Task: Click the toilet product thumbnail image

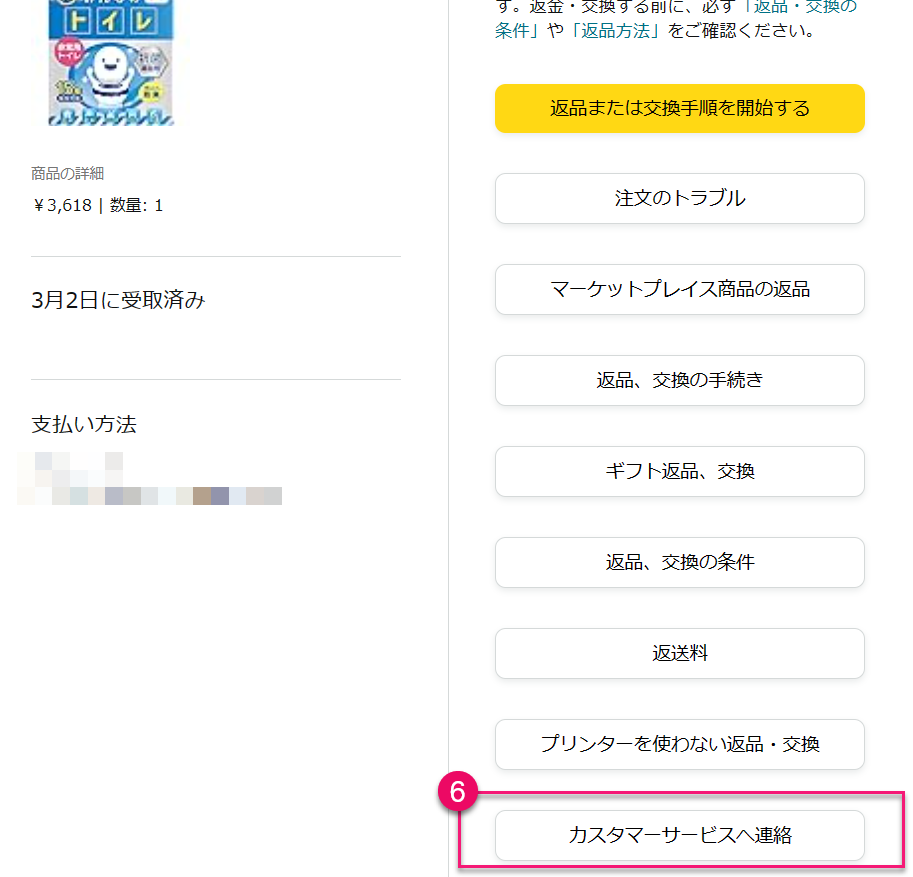Action: 110,62
